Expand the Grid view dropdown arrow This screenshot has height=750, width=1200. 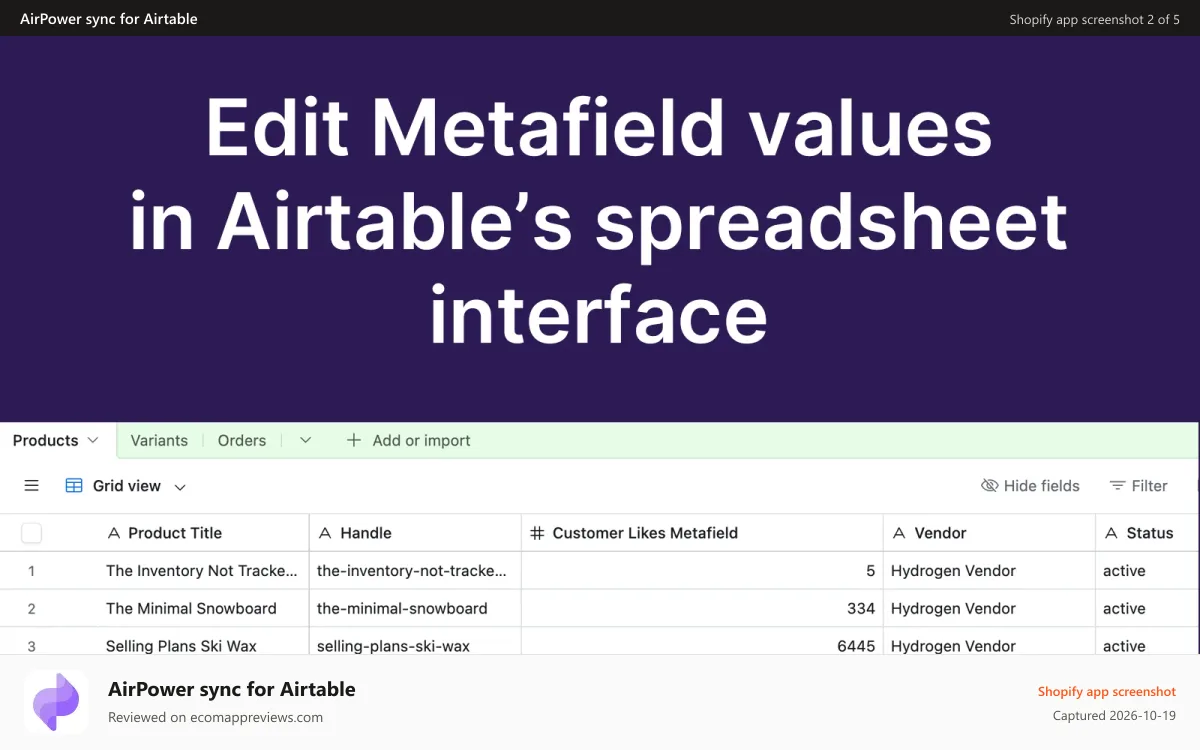(180, 487)
